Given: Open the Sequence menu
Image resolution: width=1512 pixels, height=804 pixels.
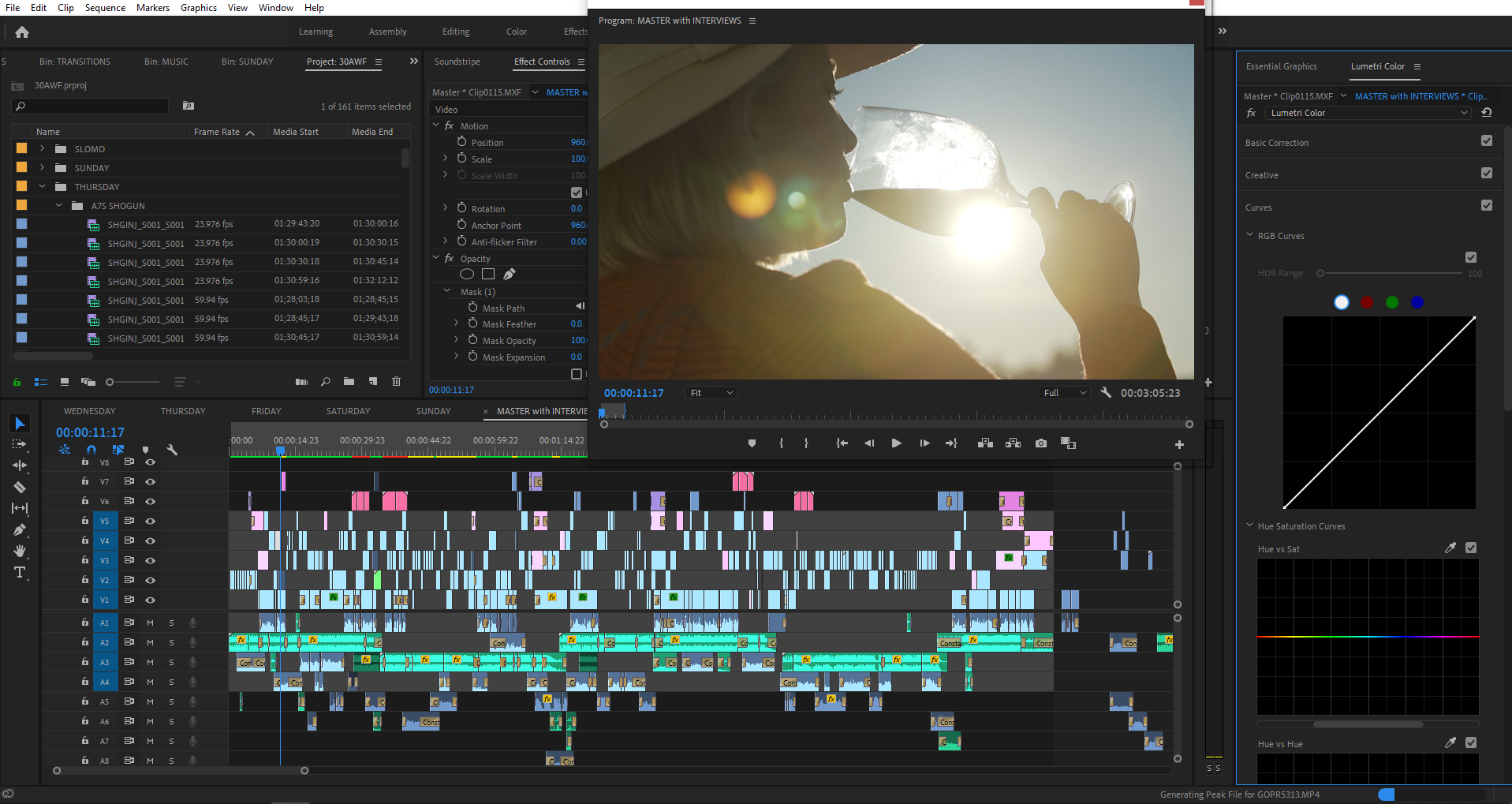Looking at the screenshot, I should [105, 8].
